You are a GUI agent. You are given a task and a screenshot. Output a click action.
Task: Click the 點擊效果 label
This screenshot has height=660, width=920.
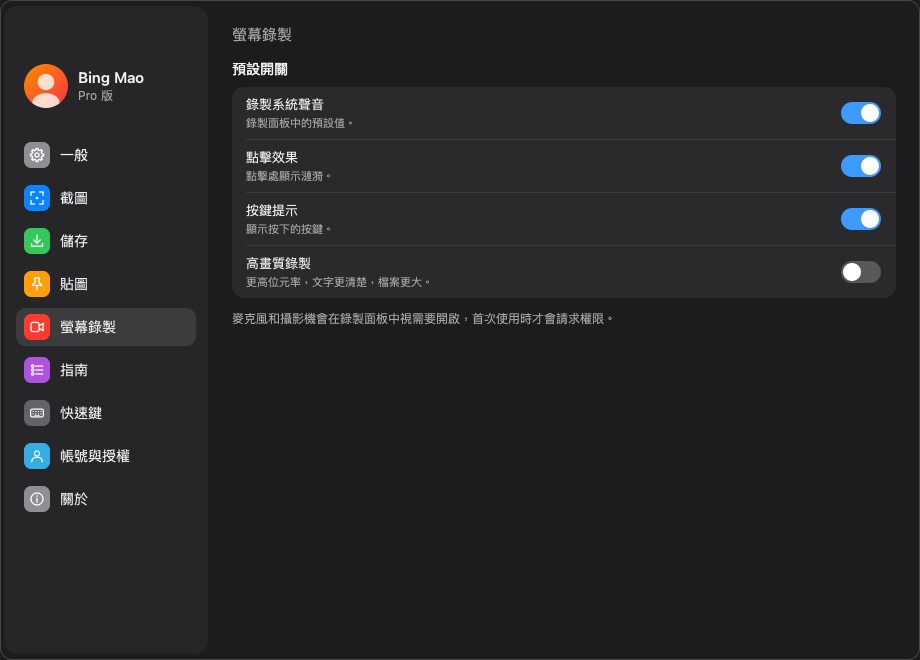tap(272, 157)
